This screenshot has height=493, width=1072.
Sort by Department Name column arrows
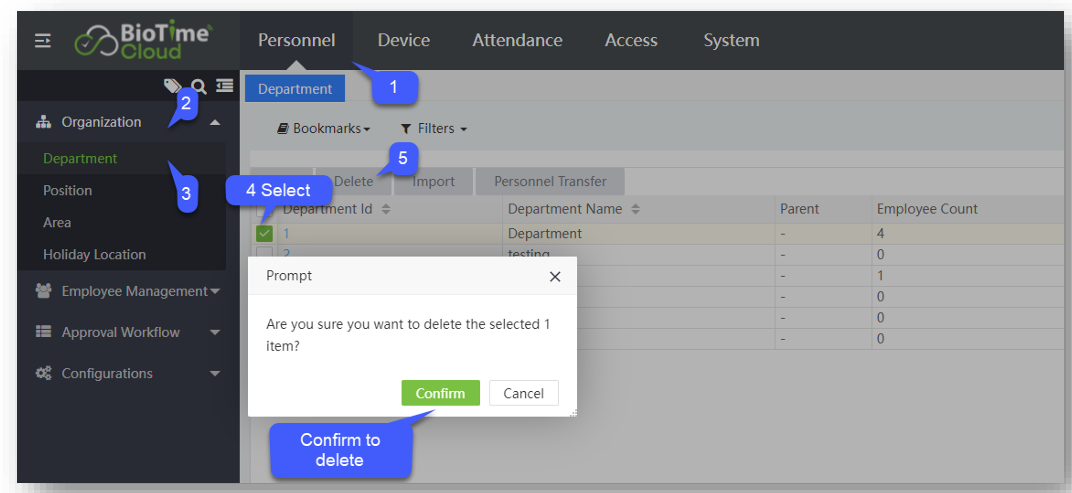tap(635, 210)
